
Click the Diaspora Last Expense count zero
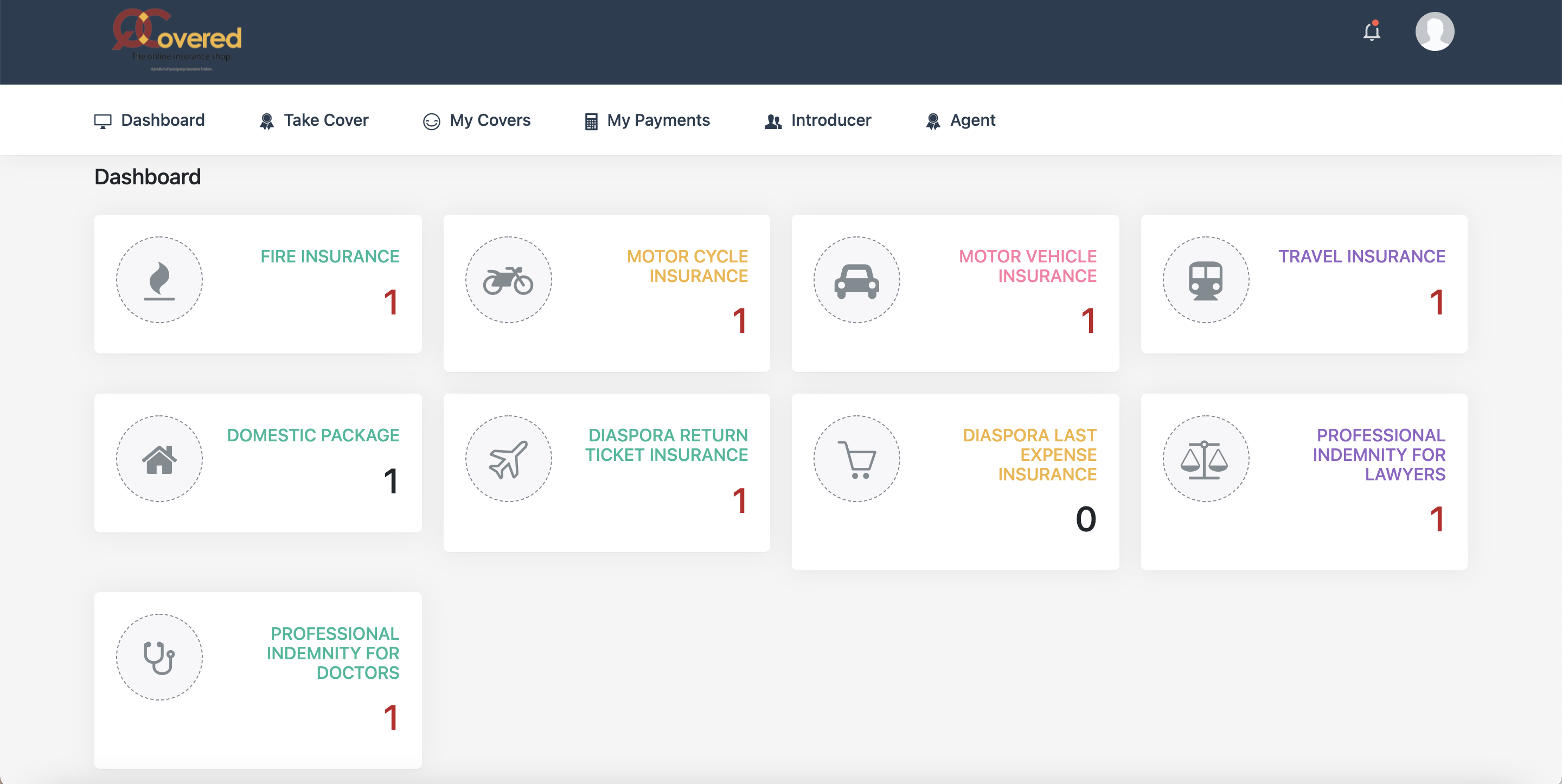click(1085, 519)
